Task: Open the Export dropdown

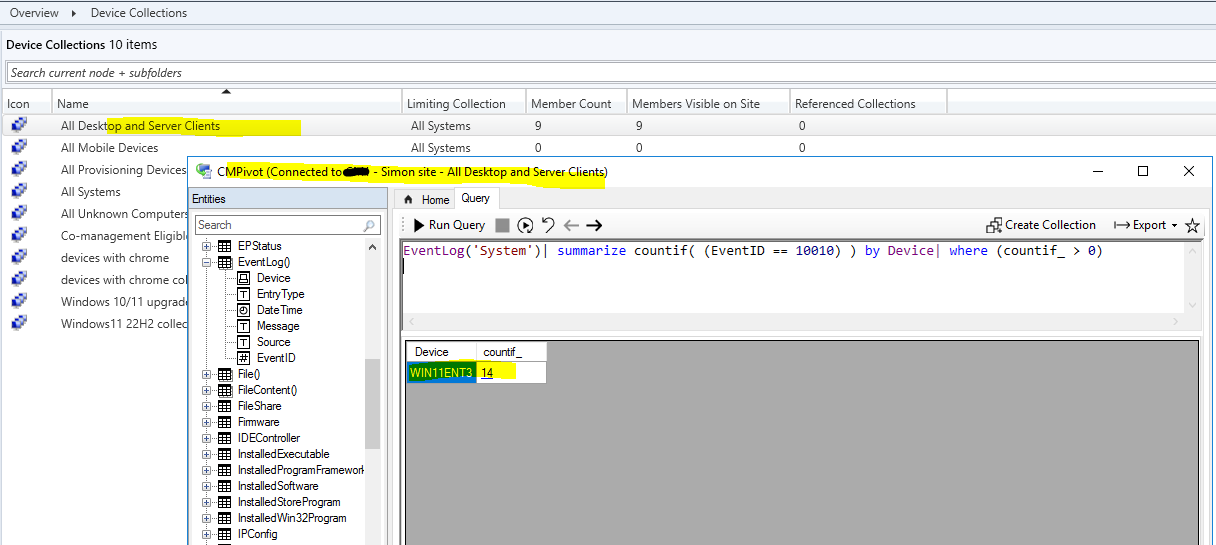Action: click(x=1145, y=225)
